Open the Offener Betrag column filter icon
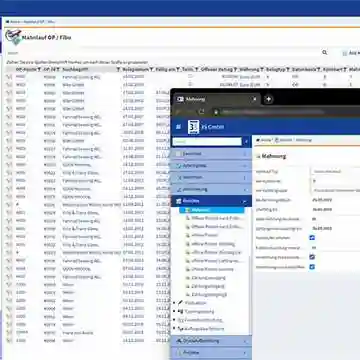The width and height of the screenshot is (360, 360). pos(235,70)
